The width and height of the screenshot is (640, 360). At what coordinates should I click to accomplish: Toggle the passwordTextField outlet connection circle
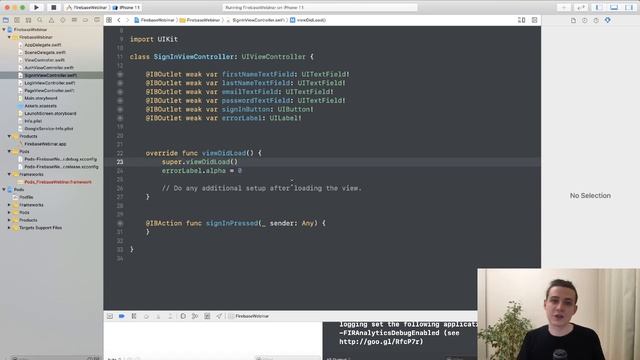click(120, 100)
